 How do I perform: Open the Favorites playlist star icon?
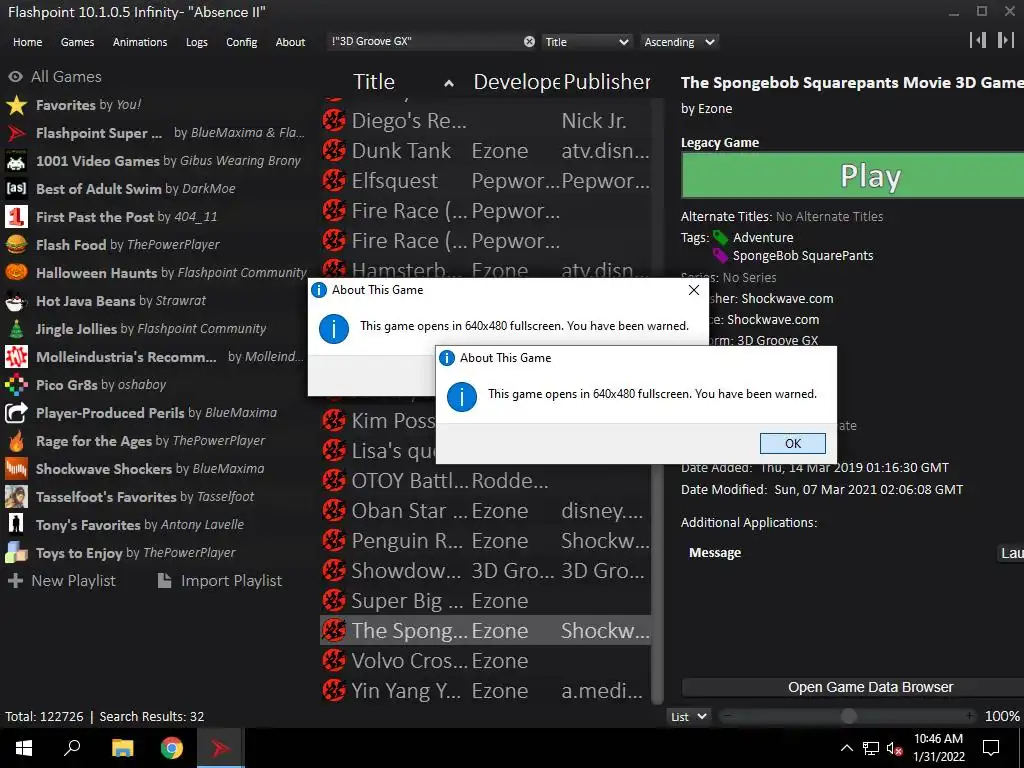click(x=16, y=105)
